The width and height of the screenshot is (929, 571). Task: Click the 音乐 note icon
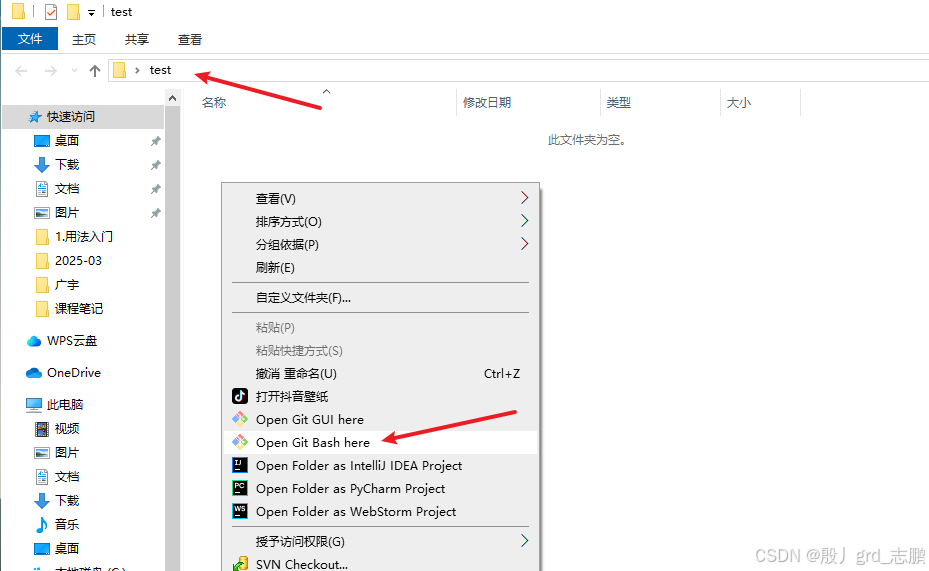[x=42, y=524]
